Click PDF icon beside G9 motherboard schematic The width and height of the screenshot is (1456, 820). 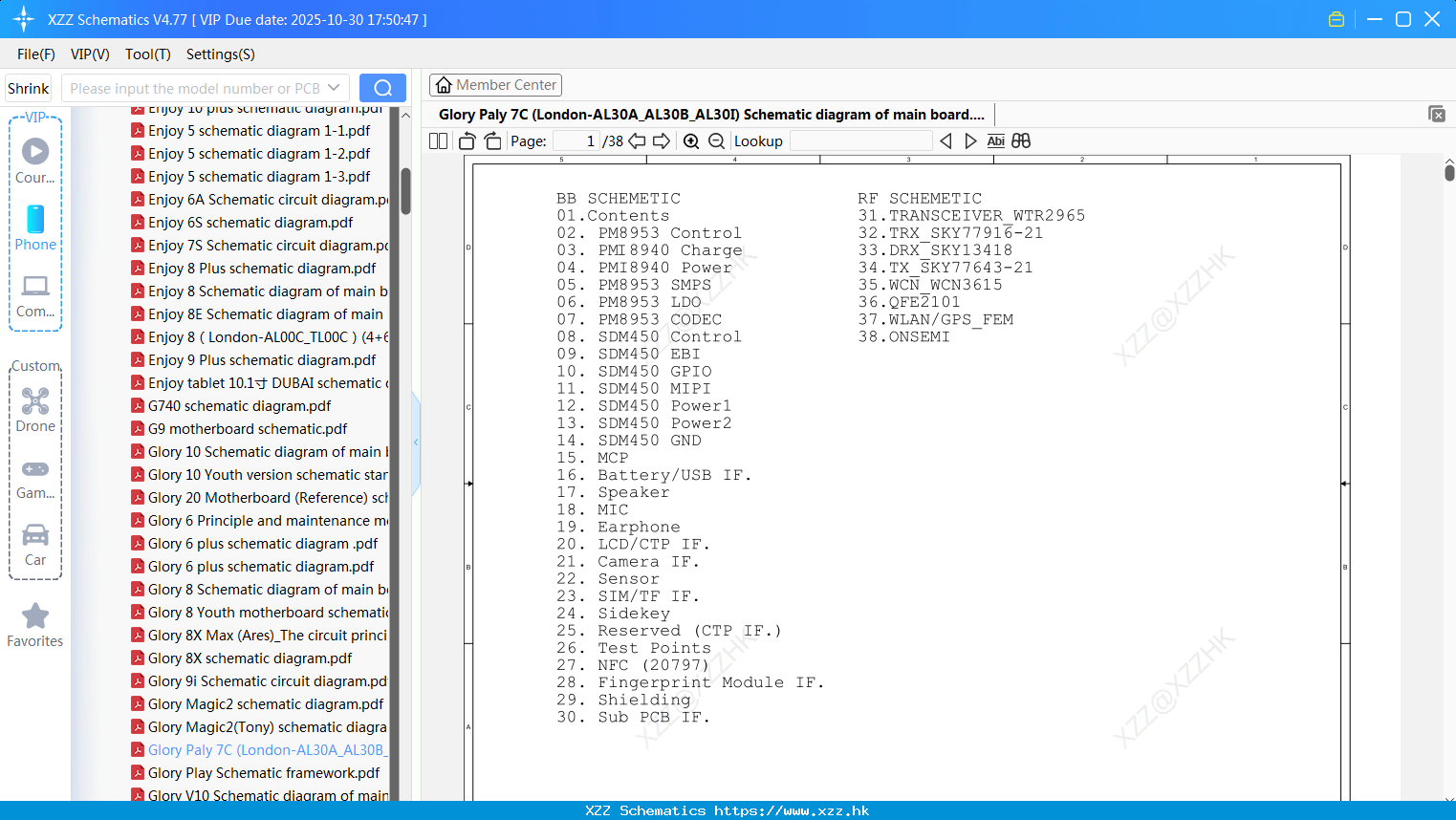pos(138,428)
